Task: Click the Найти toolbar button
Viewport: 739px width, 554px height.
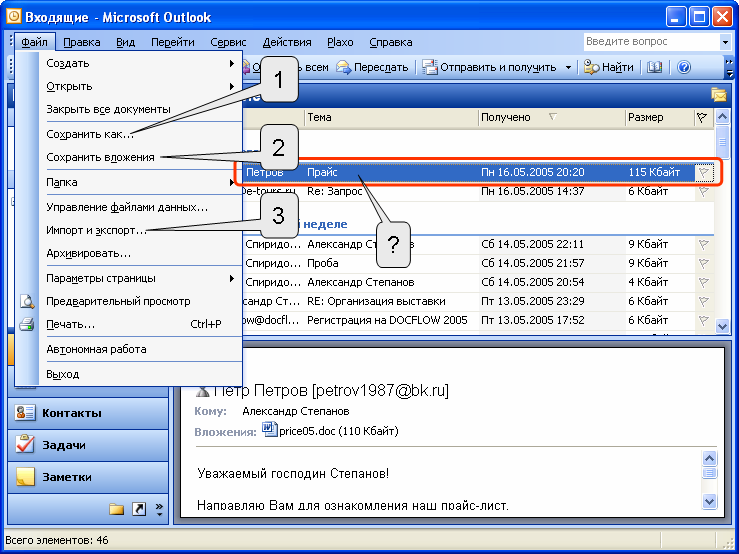Action: pos(608,67)
